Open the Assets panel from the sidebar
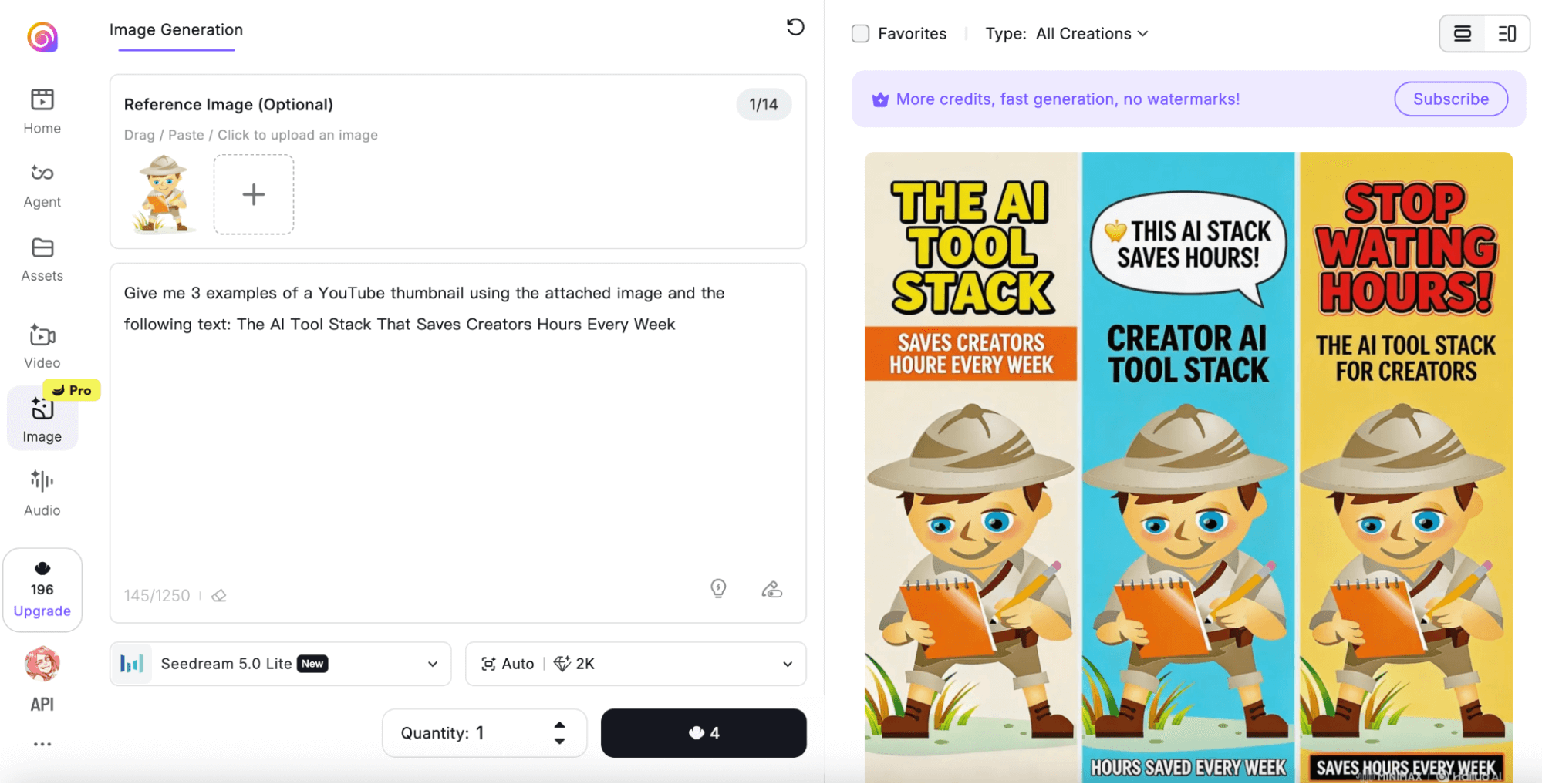This screenshot has width=1542, height=784. pos(42,257)
